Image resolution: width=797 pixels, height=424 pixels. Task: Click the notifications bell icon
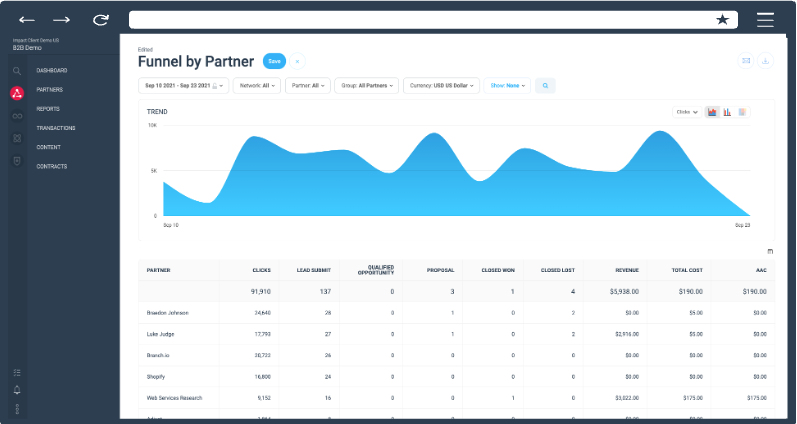pyautogui.click(x=17, y=390)
